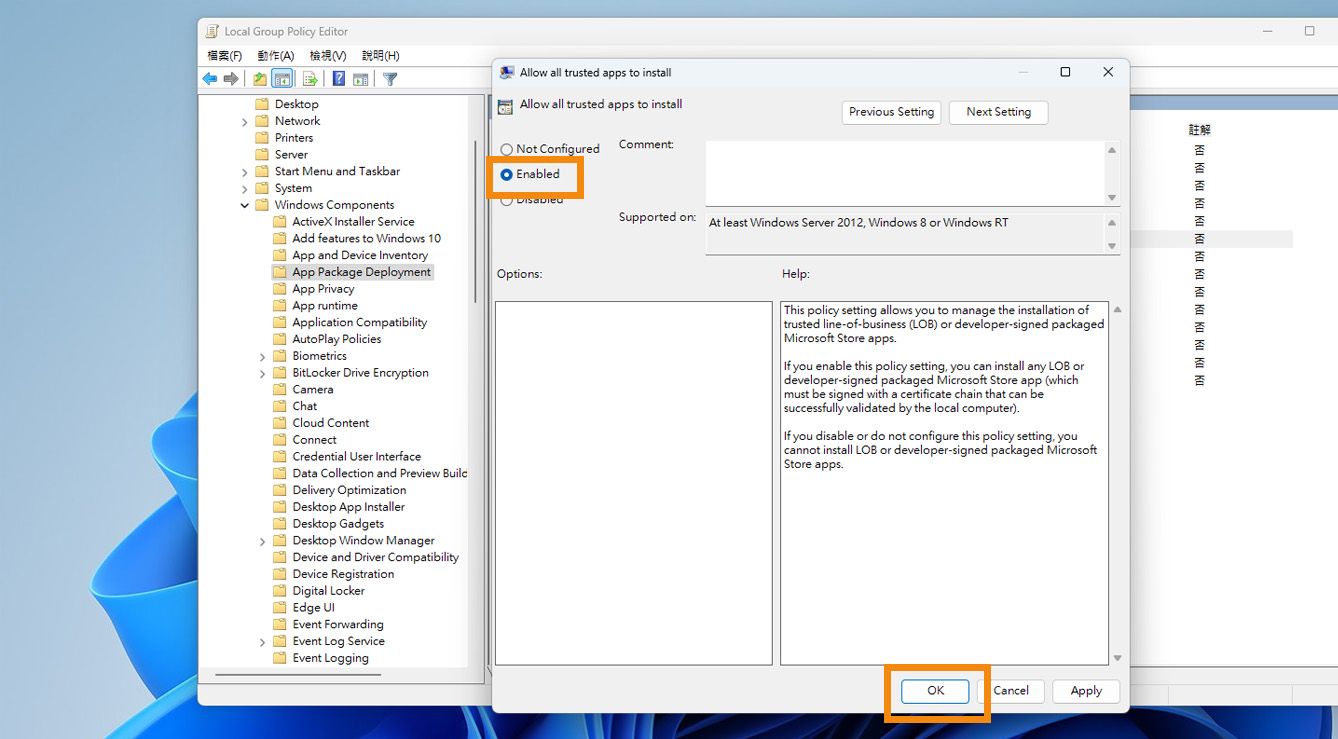Expand the Start Menu and Taskbar node
1338x739 pixels.
245,172
